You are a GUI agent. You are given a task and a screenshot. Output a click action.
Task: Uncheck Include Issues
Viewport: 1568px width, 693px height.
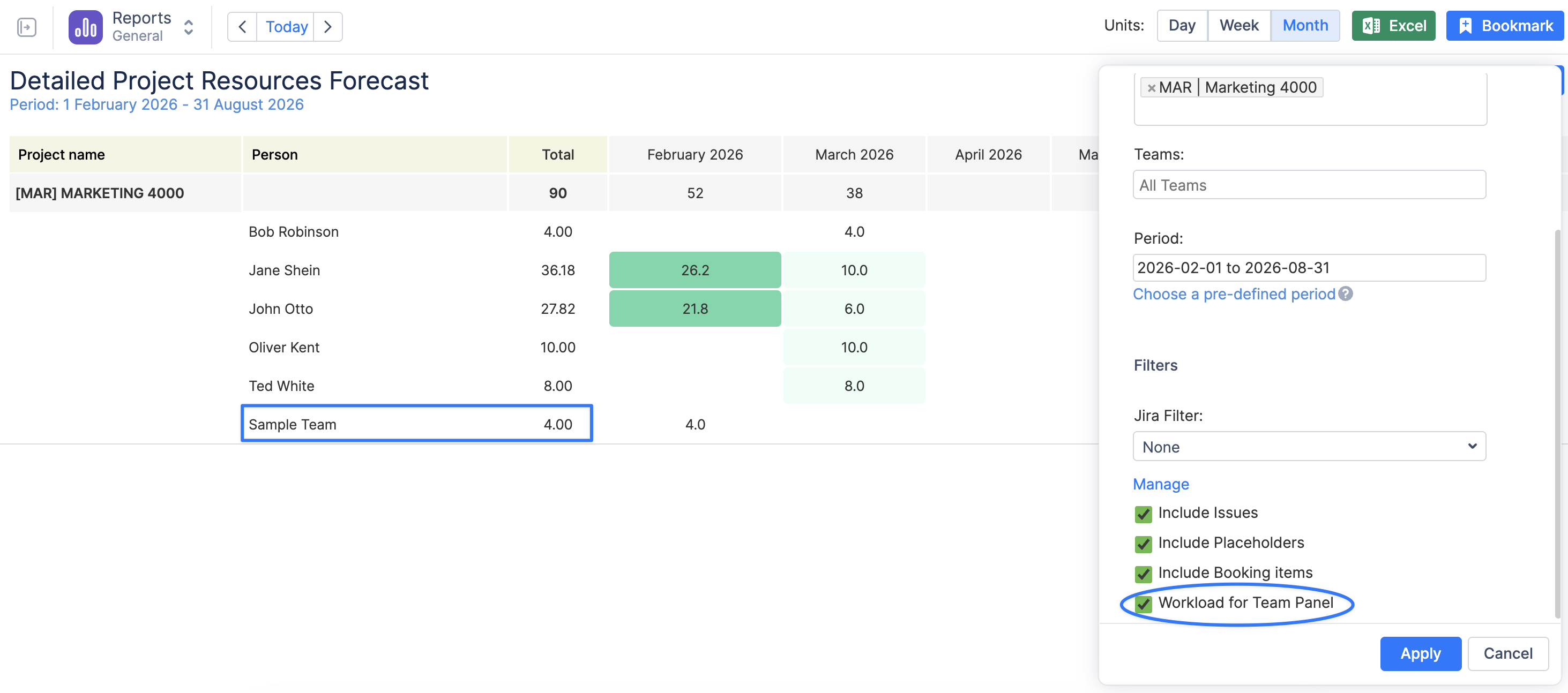(x=1143, y=514)
